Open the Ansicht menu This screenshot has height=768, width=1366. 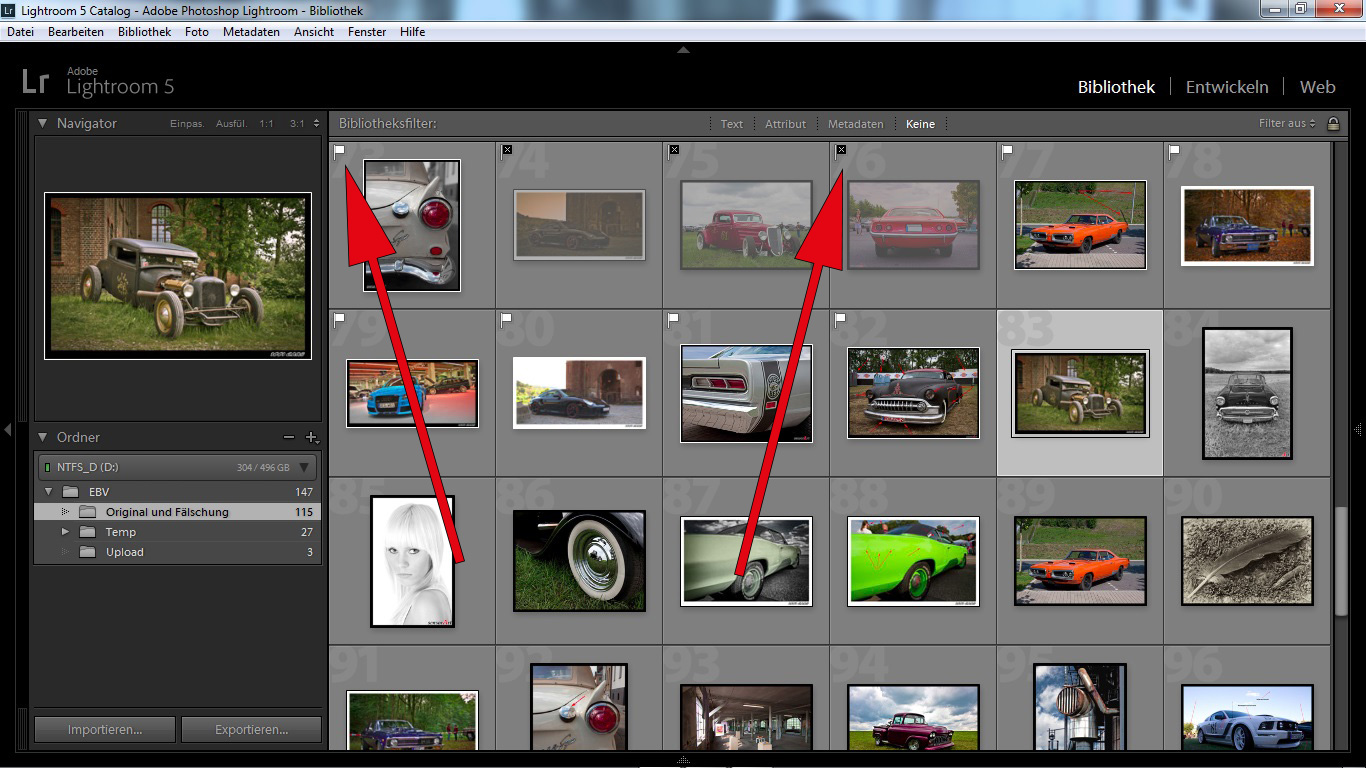pyautogui.click(x=314, y=32)
